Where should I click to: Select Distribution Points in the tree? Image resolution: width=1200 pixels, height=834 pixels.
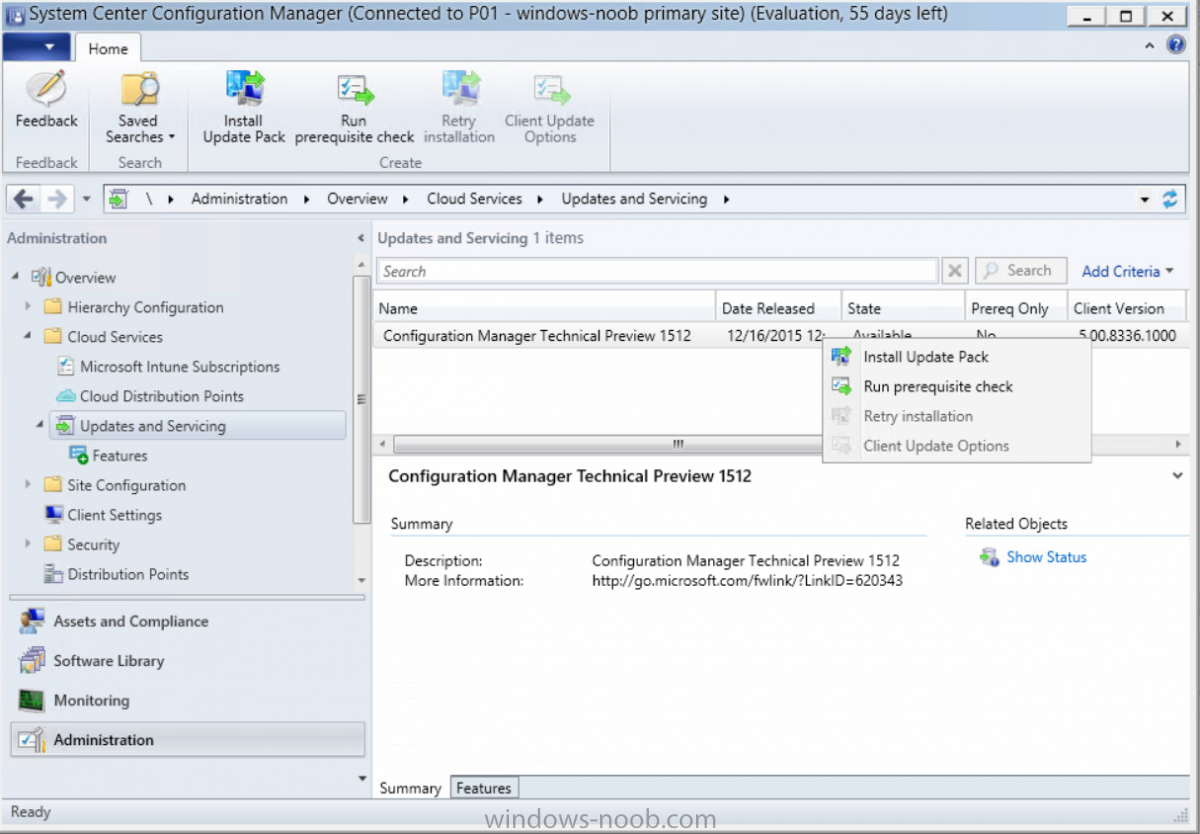pos(116,574)
